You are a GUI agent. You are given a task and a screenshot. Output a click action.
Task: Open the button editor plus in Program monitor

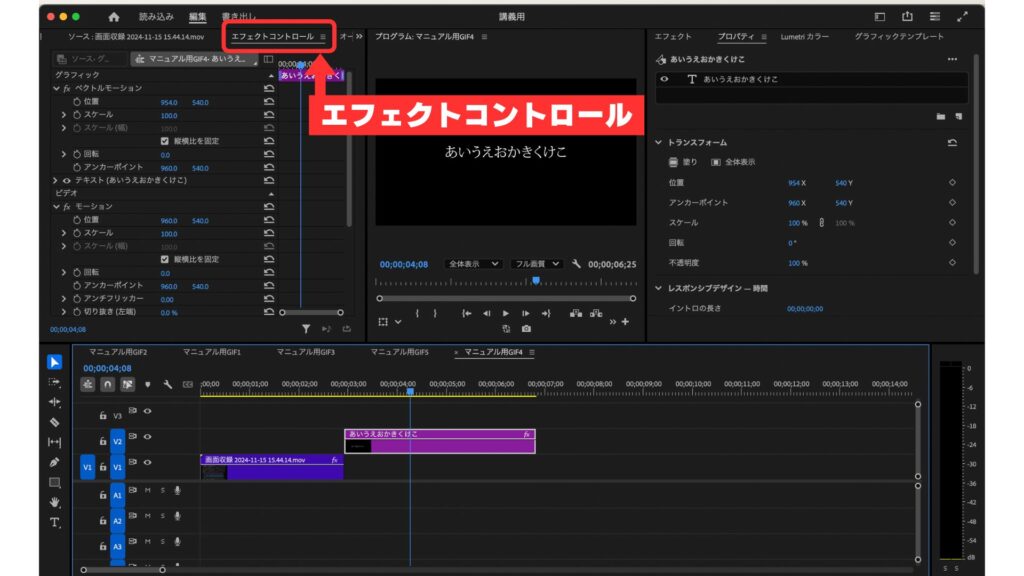[x=625, y=321]
